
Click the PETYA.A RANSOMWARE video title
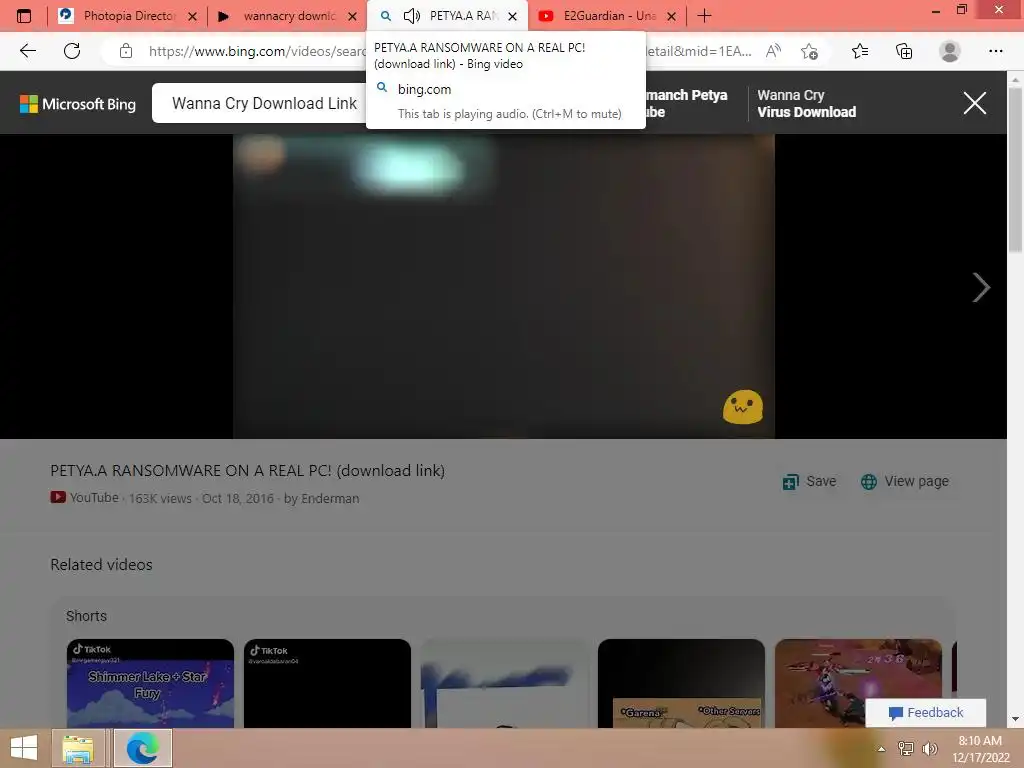click(248, 470)
